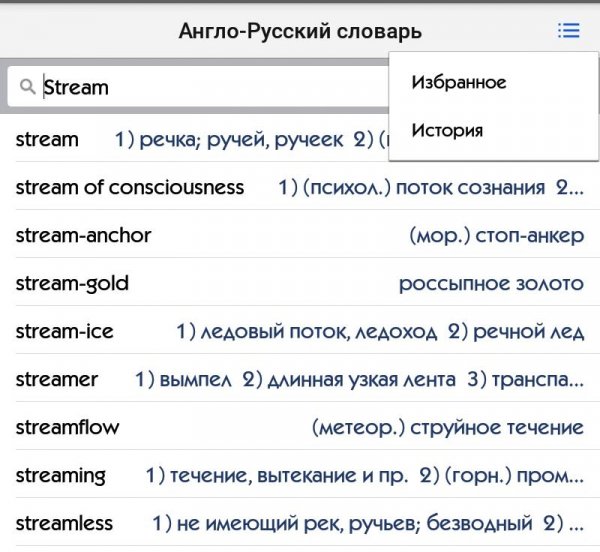
Task: Click the magnifier search icon
Action: pos(27,86)
